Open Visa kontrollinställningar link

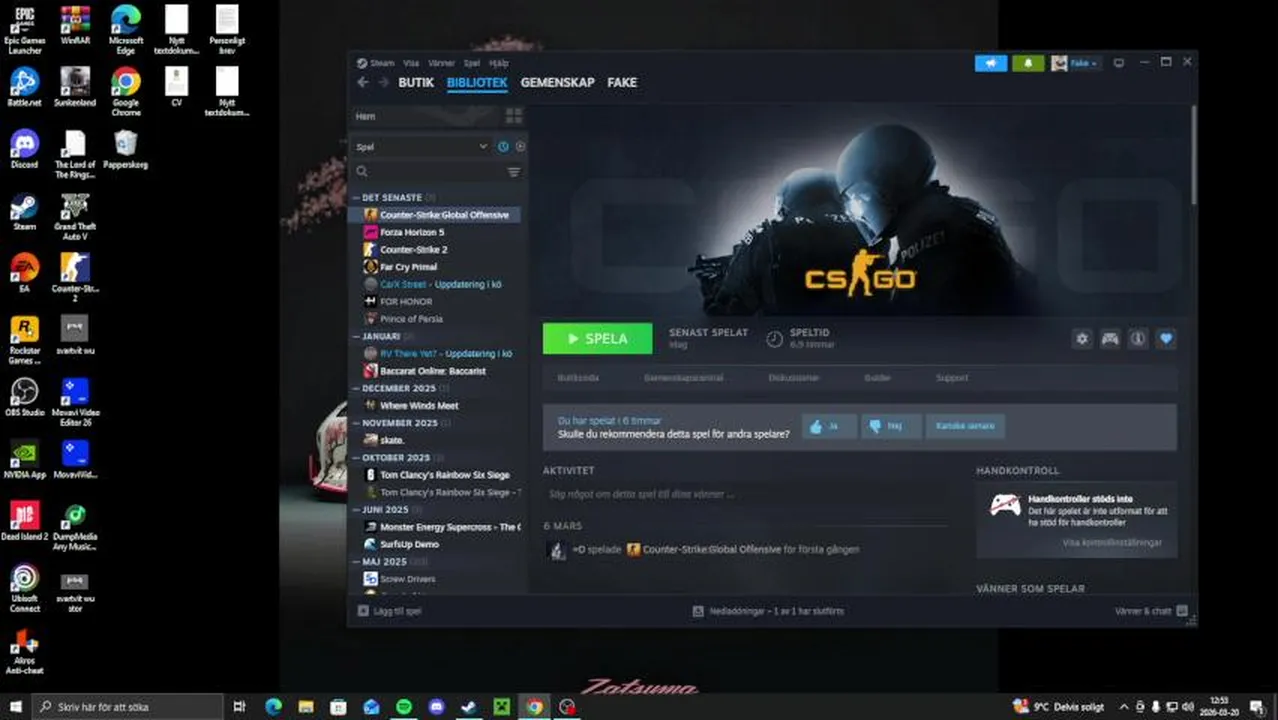coord(1112,543)
